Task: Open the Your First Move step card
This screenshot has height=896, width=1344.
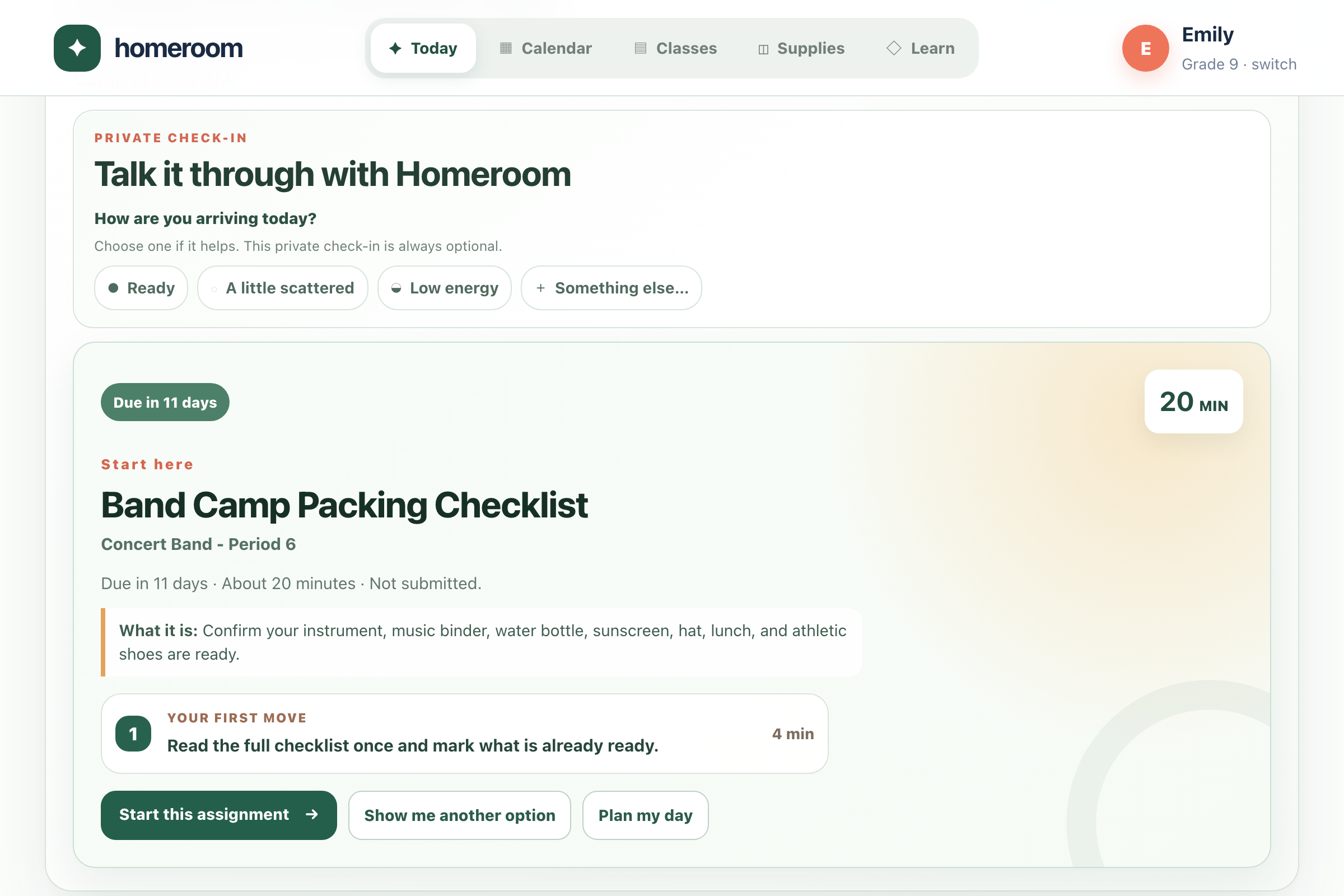Action: click(x=465, y=734)
